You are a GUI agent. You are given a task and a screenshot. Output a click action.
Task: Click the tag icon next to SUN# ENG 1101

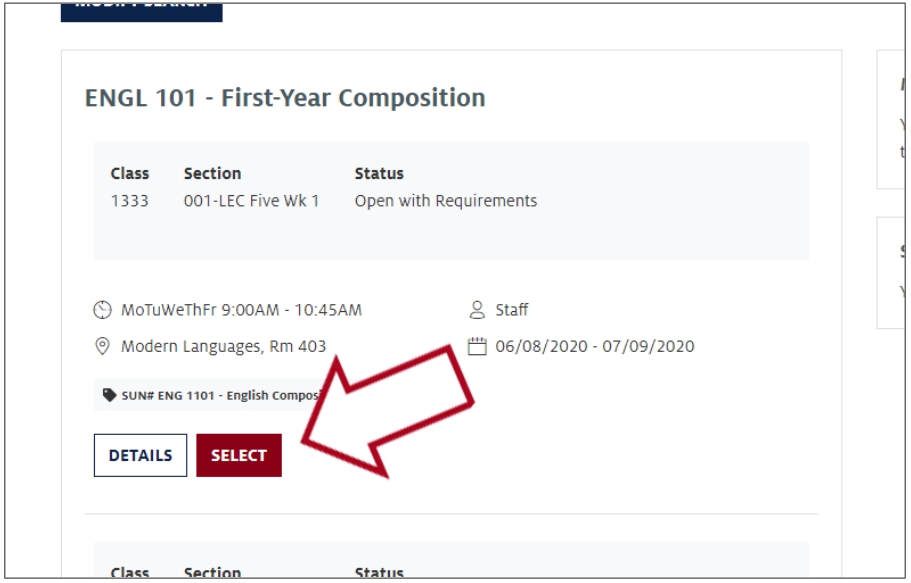(109, 395)
